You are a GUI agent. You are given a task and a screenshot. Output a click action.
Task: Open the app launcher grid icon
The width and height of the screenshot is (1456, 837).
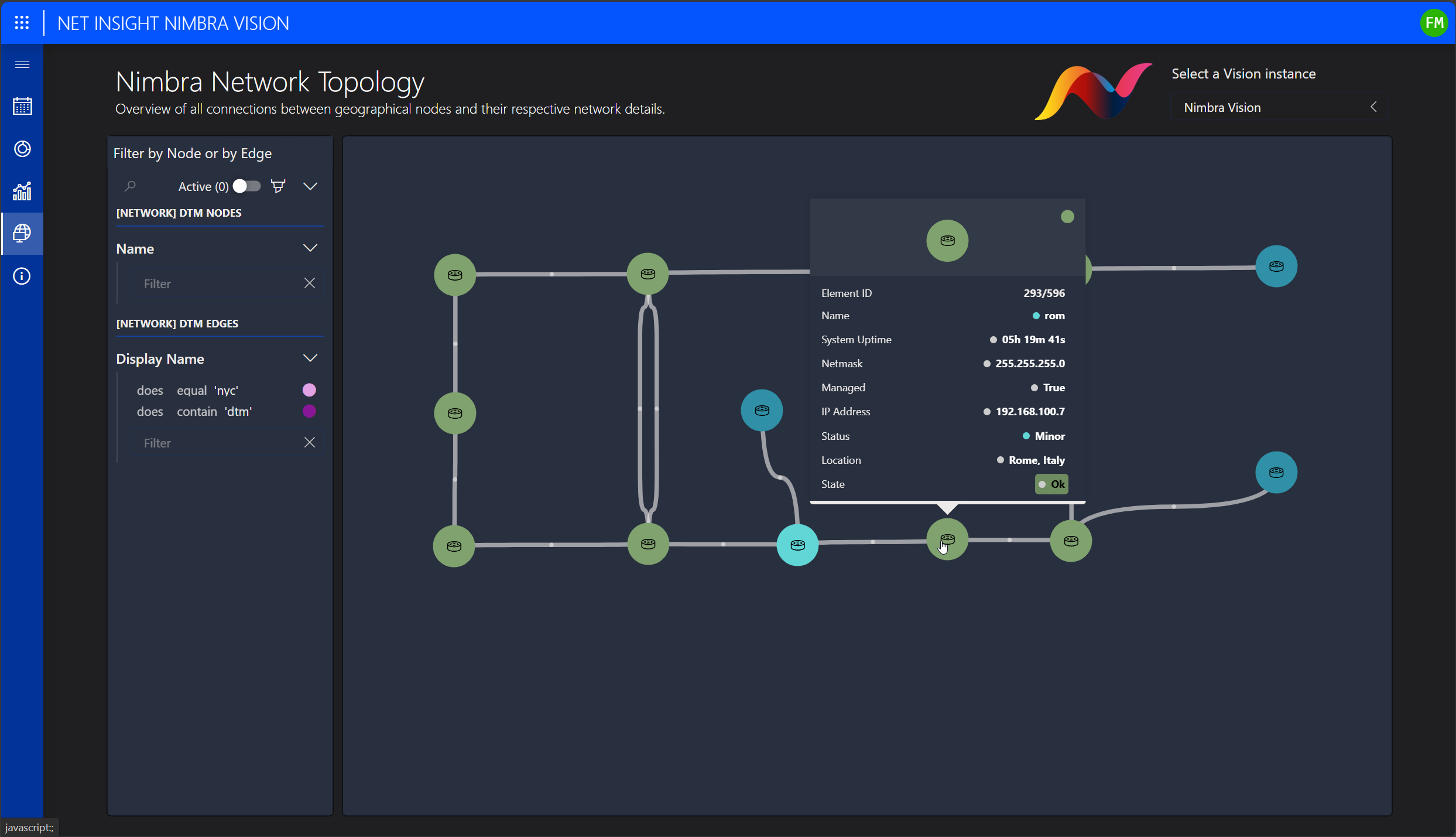pyautogui.click(x=22, y=23)
